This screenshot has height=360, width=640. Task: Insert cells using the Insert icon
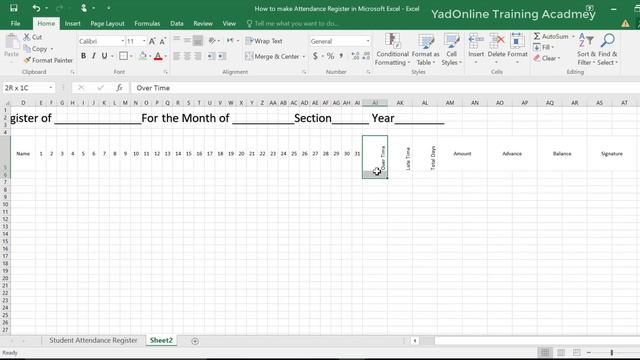point(476,40)
